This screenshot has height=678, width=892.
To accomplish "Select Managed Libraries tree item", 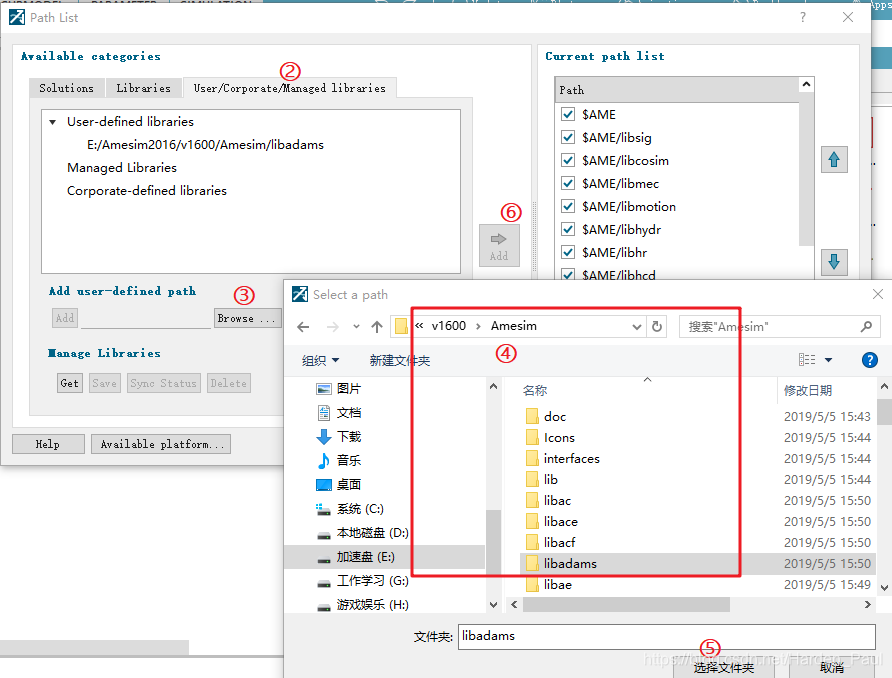I will pyautogui.click(x=122, y=168).
